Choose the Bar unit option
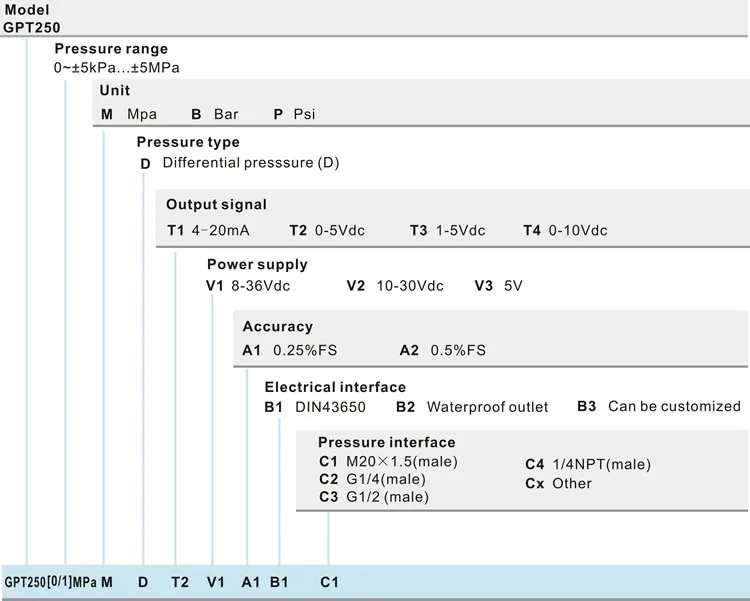The height and width of the screenshot is (601, 750). click(x=214, y=114)
